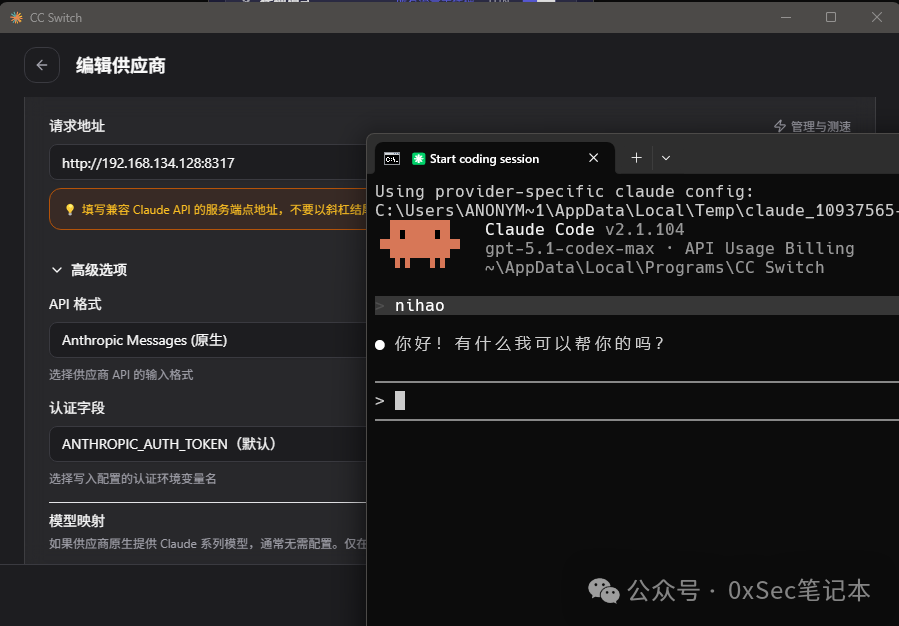Screen dimensions: 899x626
Task: Click the lightning bolt icon beside 管理与测速
Action: (x=780, y=126)
